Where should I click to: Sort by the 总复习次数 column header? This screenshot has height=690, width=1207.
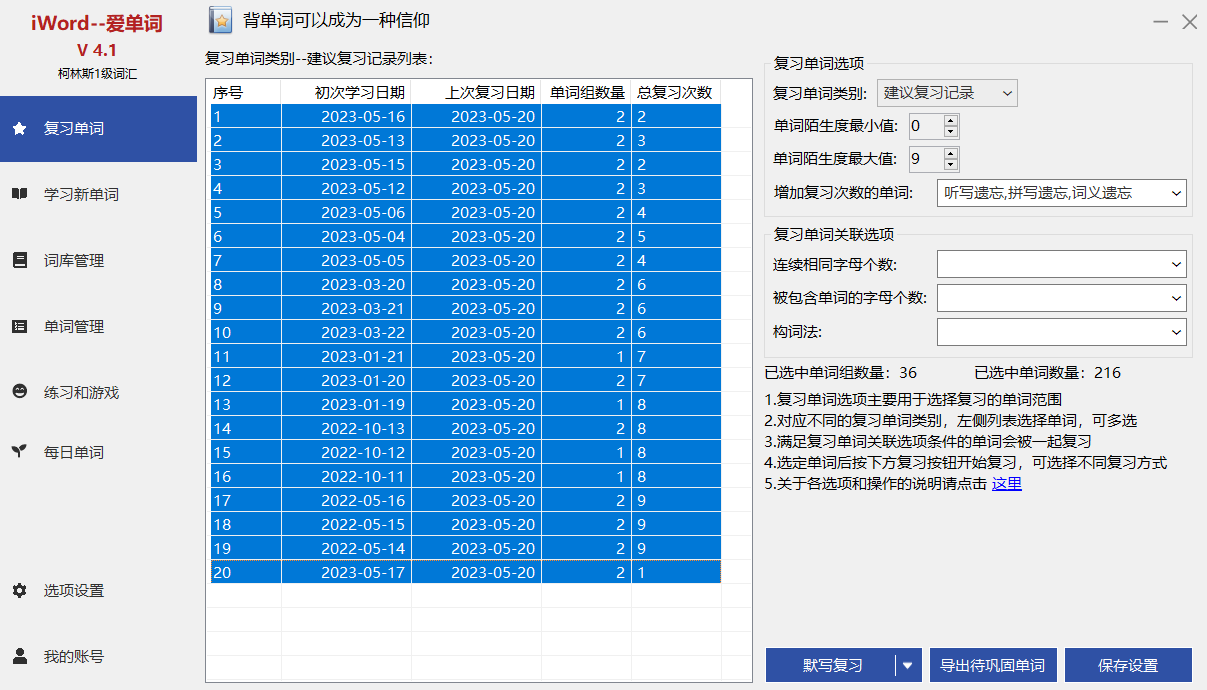point(675,93)
